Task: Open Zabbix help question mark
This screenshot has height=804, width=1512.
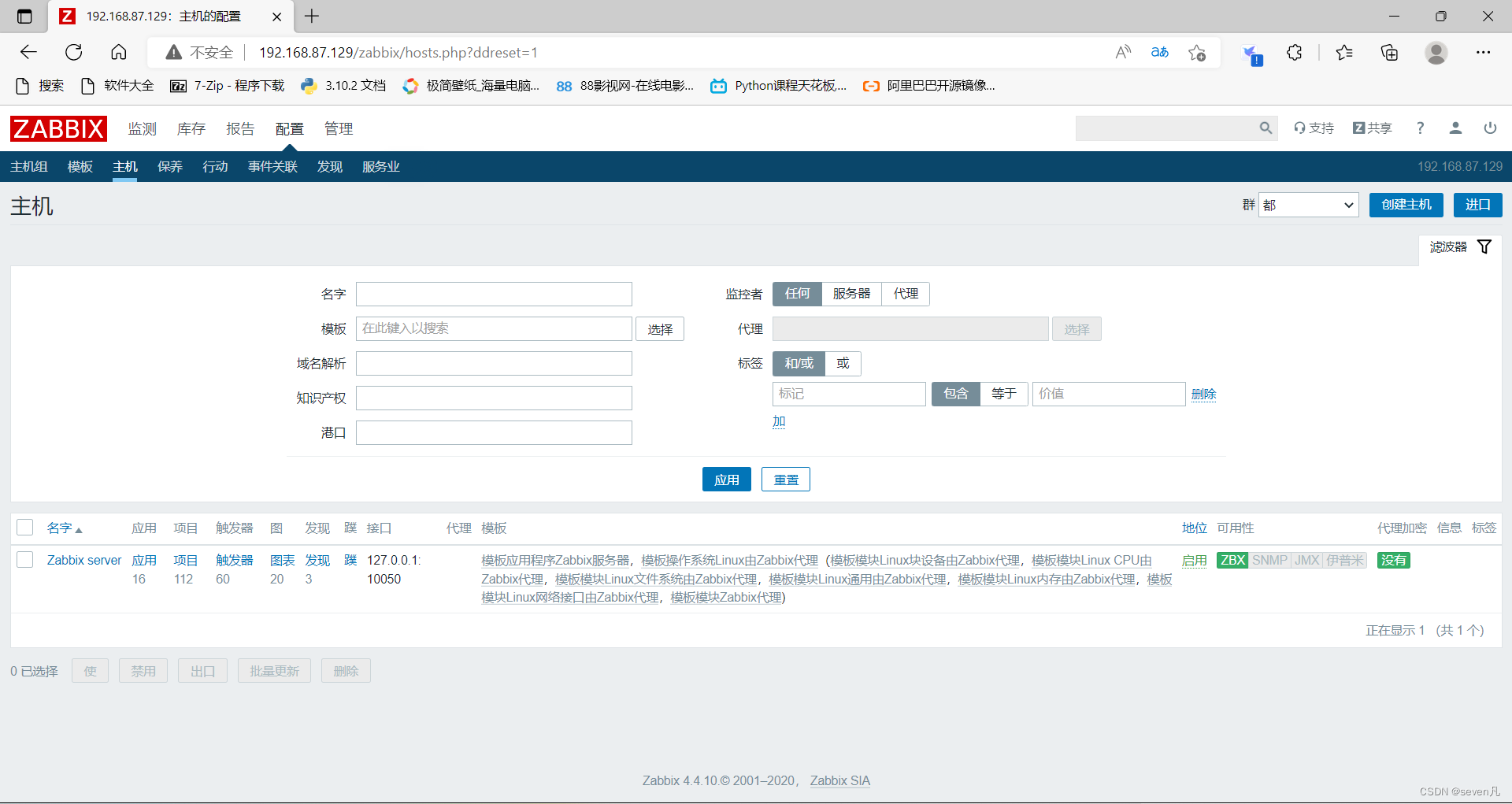Action: point(1421,128)
